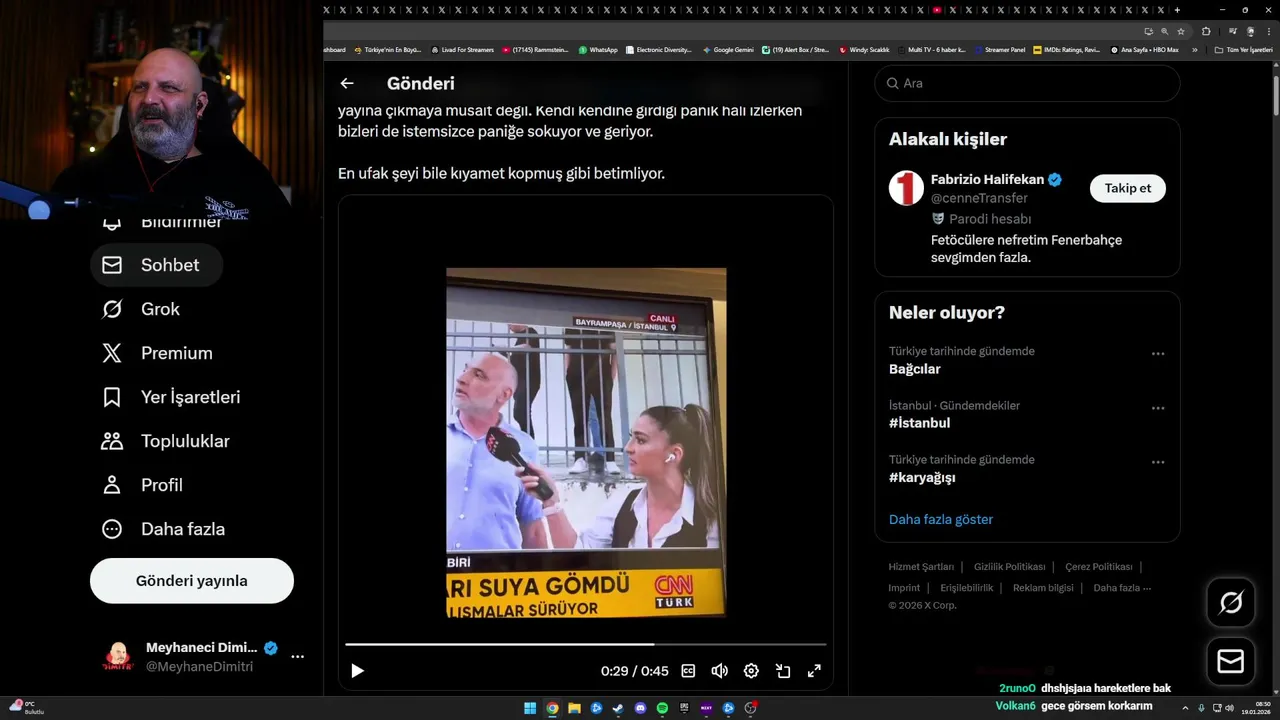Open video in picture-in-picture mode
Image resolution: width=1280 pixels, height=720 pixels.
coord(783,671)
